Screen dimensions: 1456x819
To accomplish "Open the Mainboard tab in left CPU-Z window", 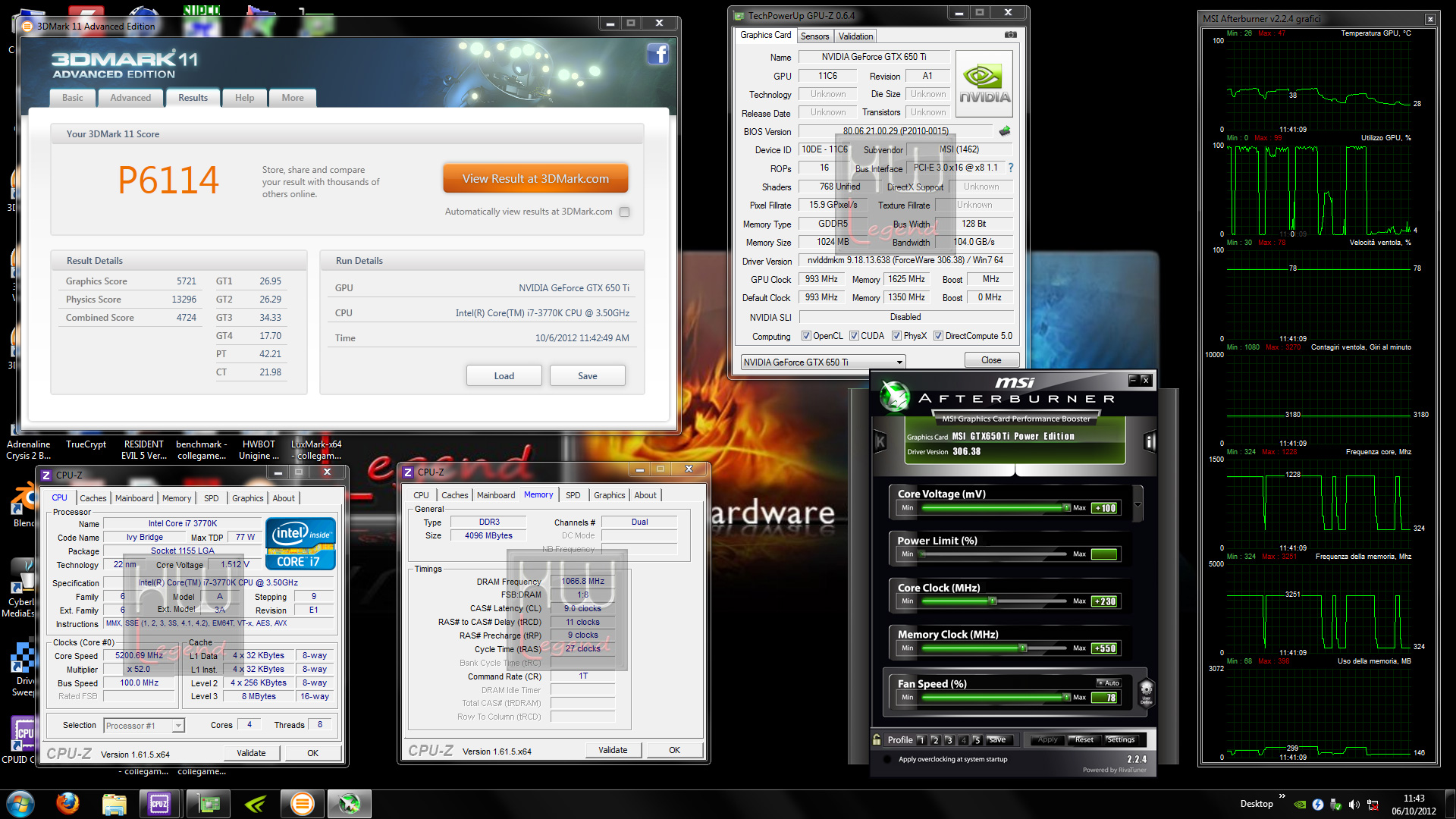I will 134,498.
